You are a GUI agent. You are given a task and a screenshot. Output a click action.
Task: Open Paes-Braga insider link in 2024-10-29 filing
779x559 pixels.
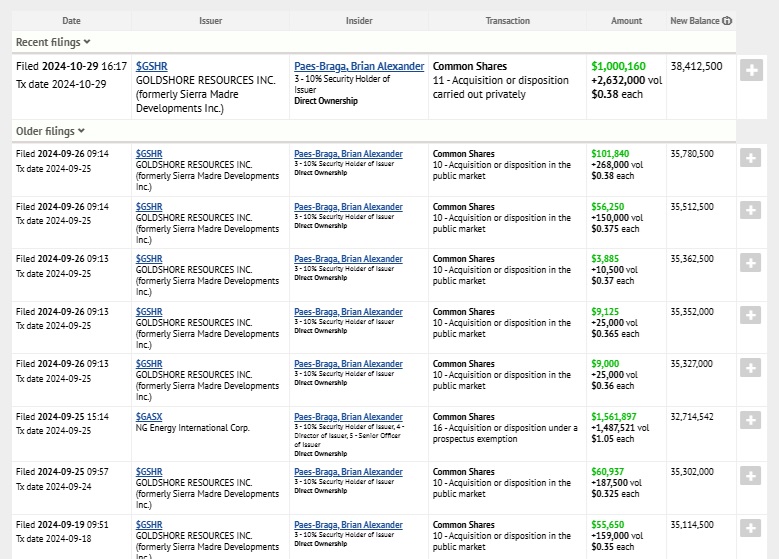pyautogui.click(x=359, y=66)
